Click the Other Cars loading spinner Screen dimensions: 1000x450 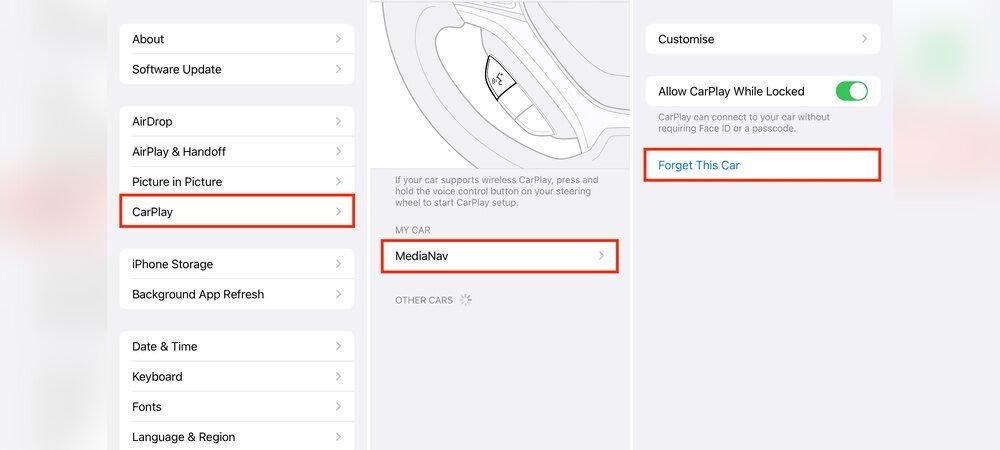[x=466, y=300]
